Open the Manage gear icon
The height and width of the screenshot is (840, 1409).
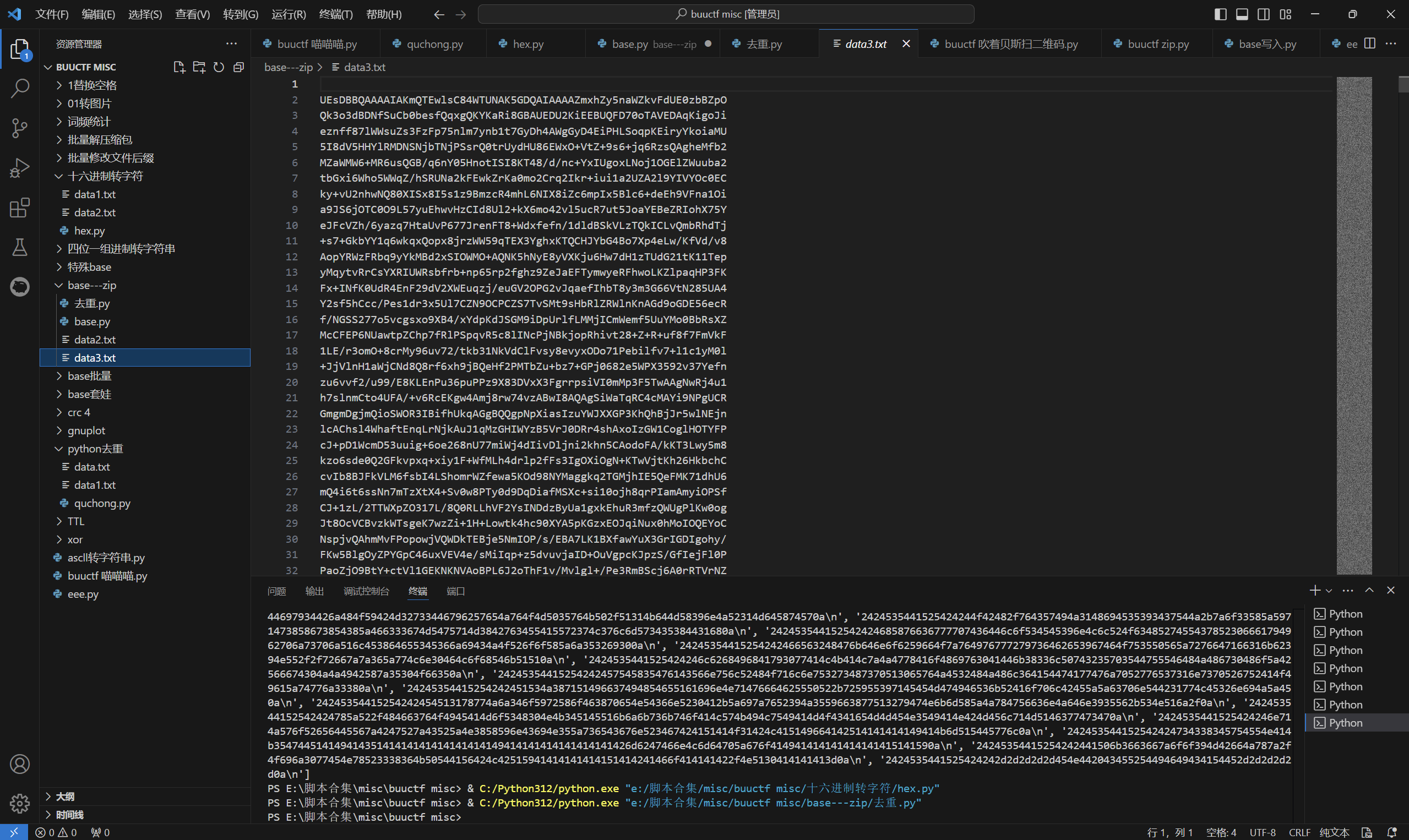20,803
